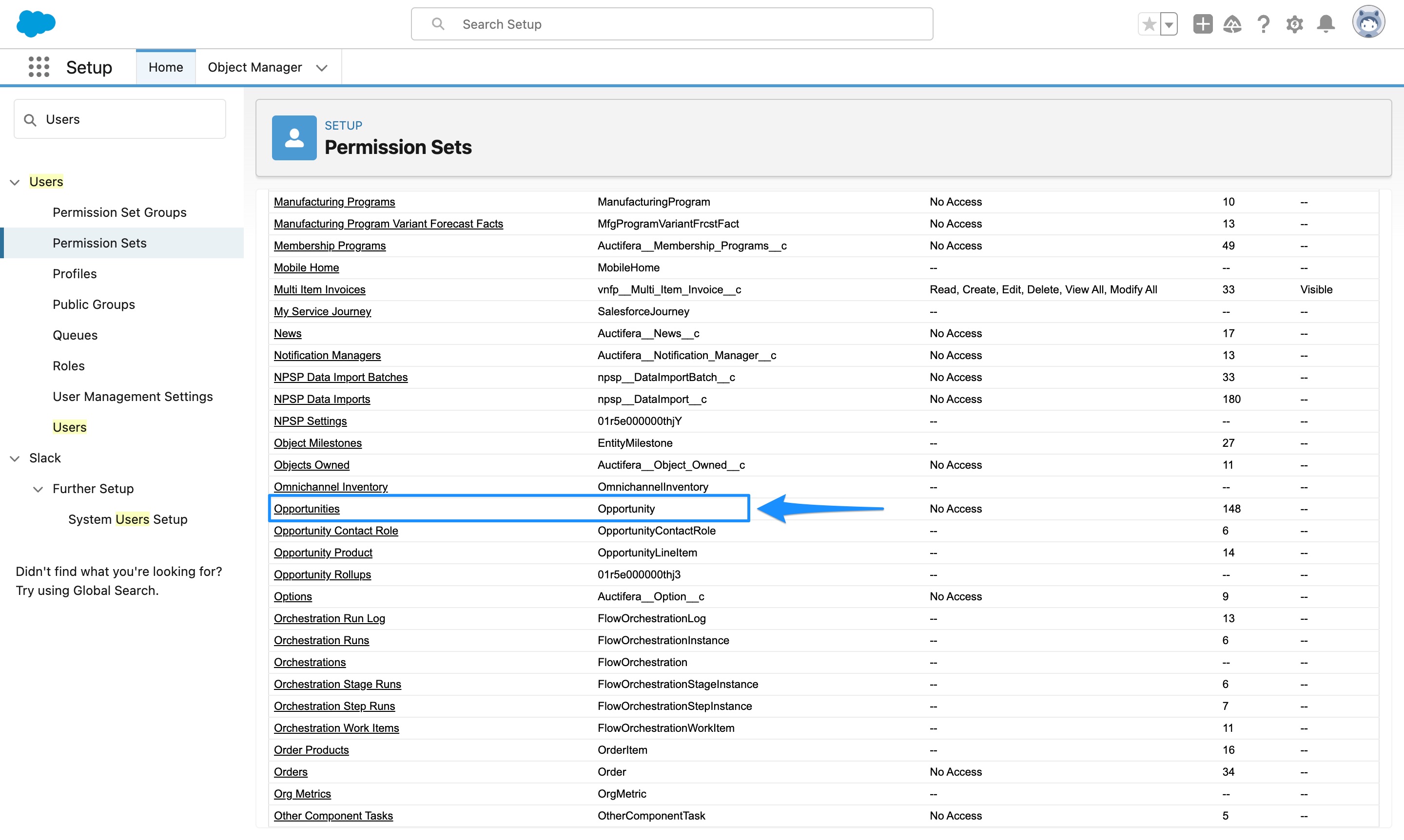
Task: Mark current page favorite via star
Action: click(x=1150, y=24)
